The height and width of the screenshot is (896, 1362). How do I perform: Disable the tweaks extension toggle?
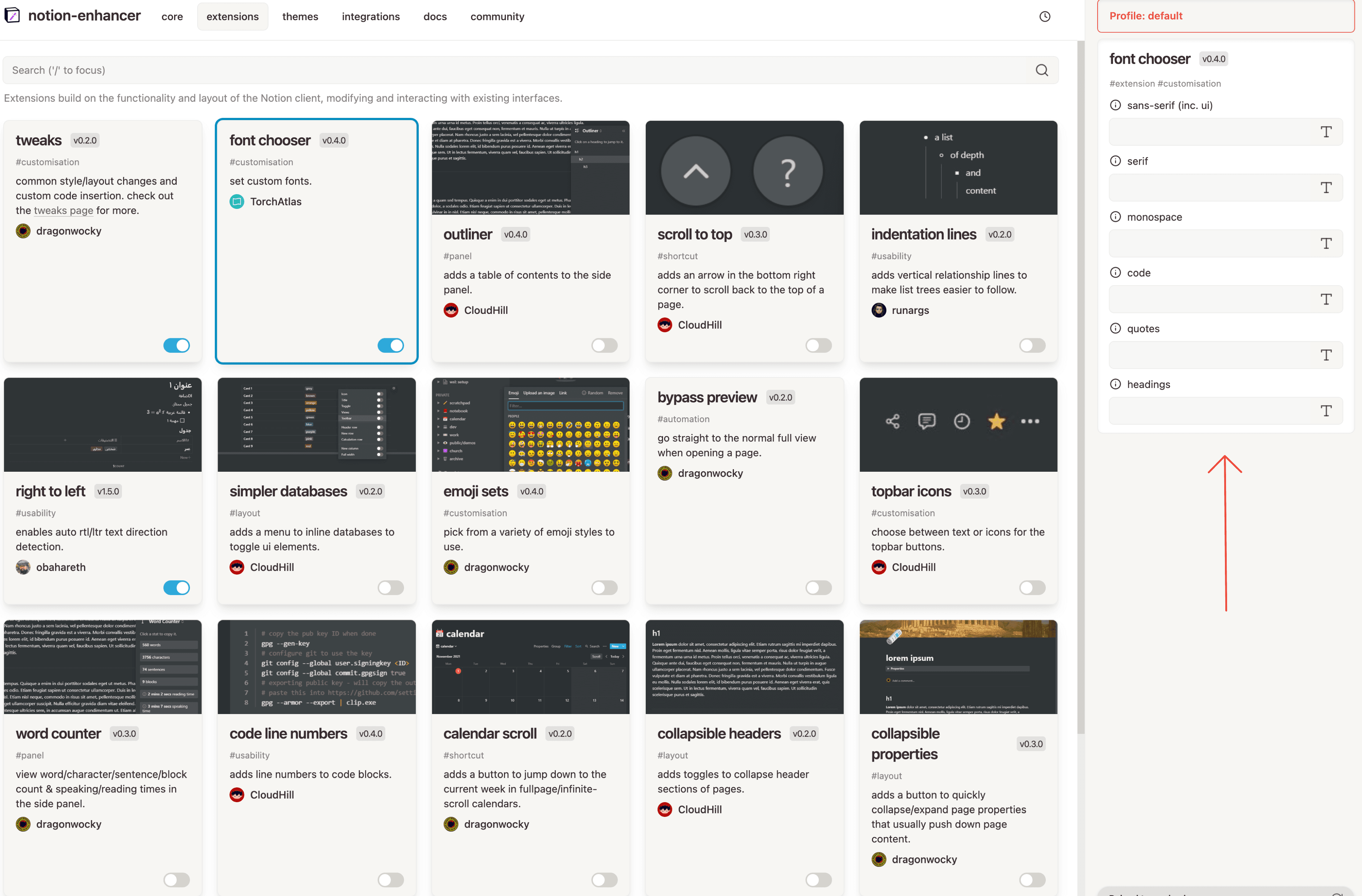coord(177,346)
